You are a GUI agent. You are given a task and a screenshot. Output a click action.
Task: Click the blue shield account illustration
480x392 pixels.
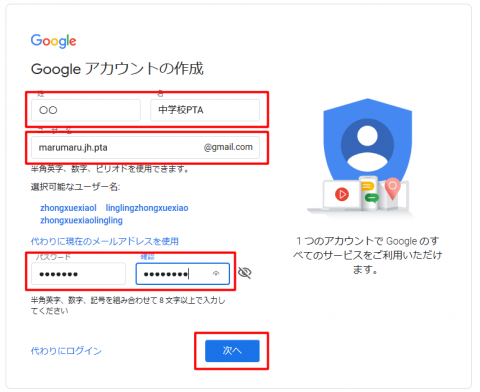pos(368,143)
